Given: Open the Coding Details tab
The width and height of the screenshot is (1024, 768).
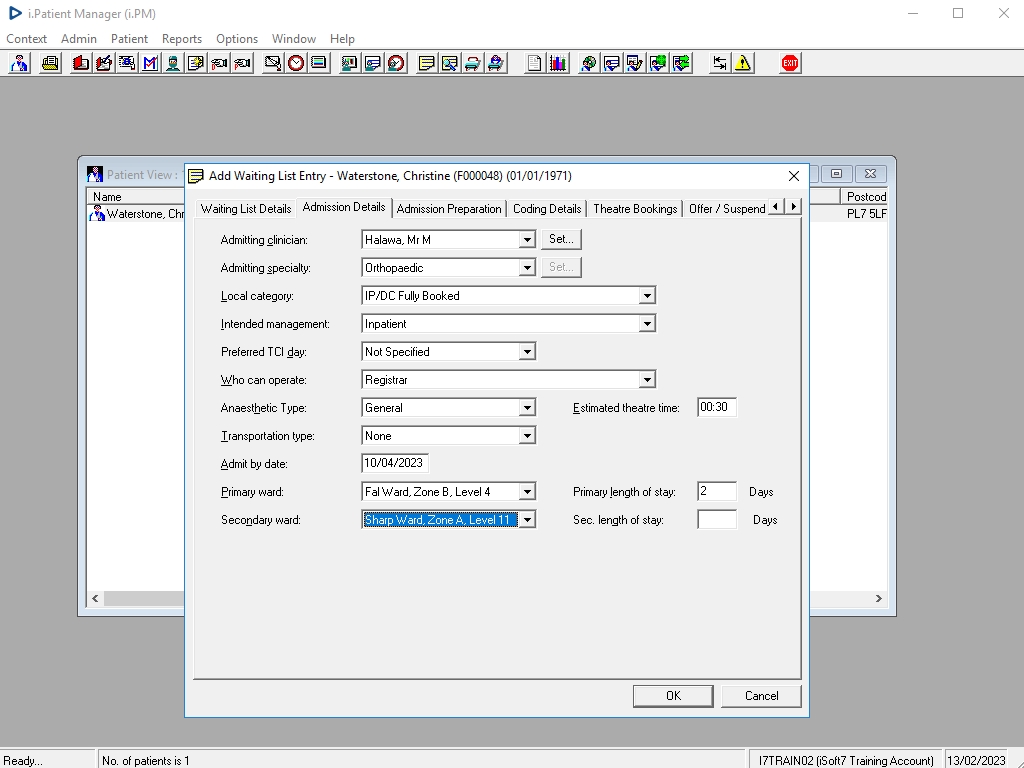Looking at the screenshot, I should pyautogui.click(x=547, y=209).
